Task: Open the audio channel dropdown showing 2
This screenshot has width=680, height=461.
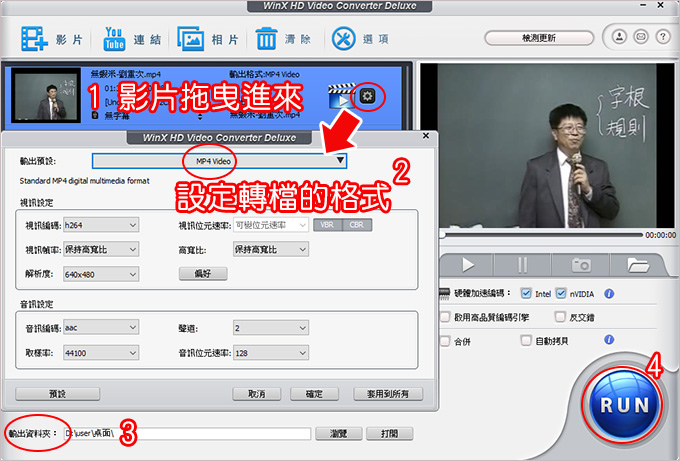Action: pyautogui.click(x=271, y=328)
